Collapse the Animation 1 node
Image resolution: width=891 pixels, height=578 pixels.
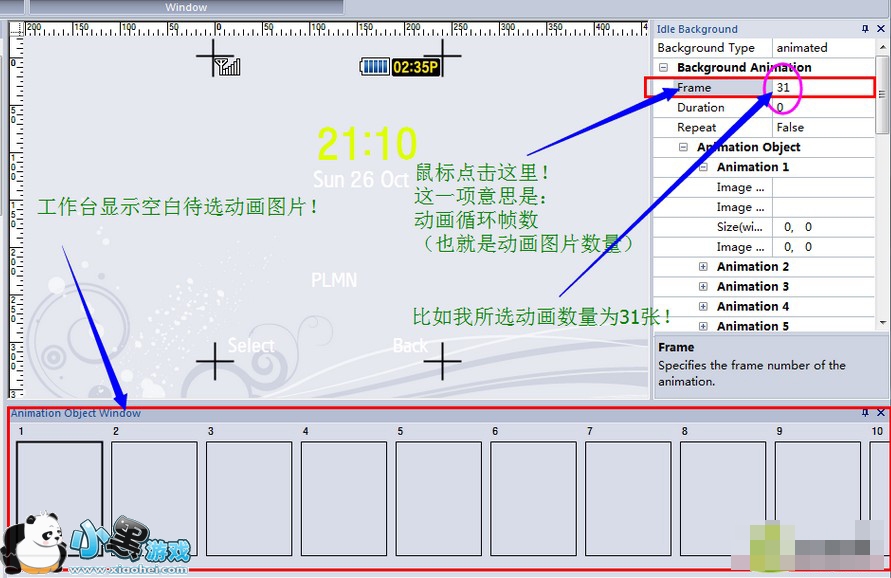point(703,167)
